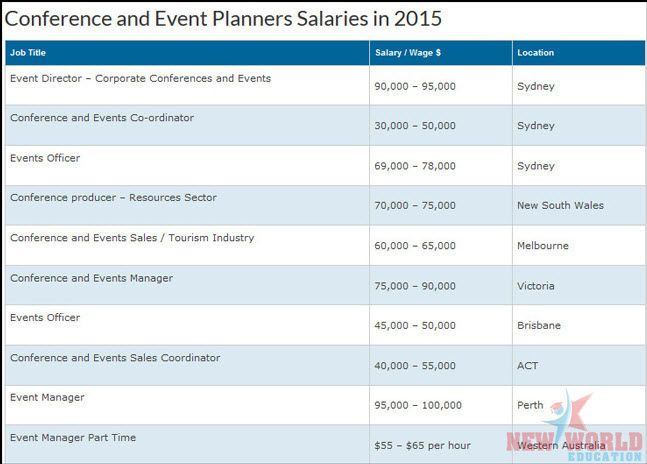This screenshot has width=647, height=464.
Task: Click the Conference and Events Co-ordinator job title
Action: click(x=102, y=118)
